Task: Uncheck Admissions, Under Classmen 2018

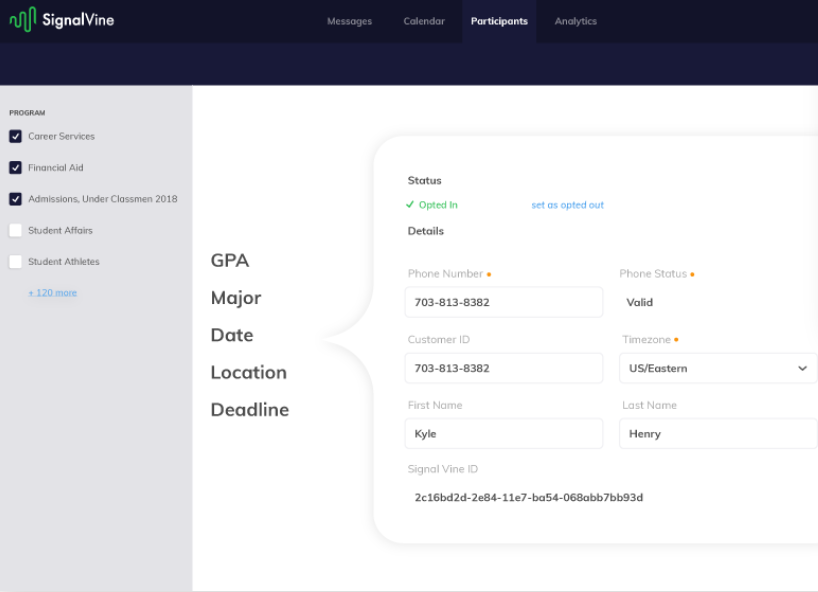Action: click(x=14, y=198)
